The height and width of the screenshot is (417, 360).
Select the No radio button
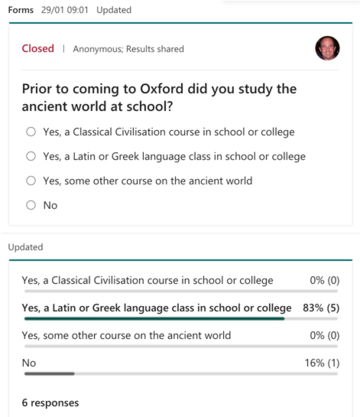(x=31, y=205)
